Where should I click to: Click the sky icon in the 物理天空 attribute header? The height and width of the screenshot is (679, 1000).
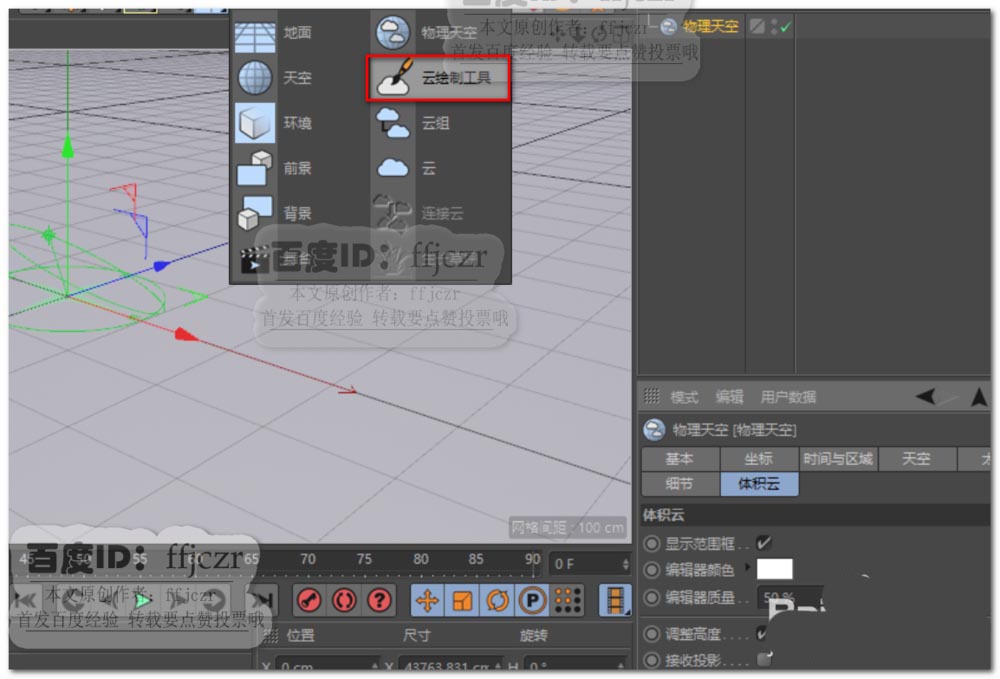654,430
